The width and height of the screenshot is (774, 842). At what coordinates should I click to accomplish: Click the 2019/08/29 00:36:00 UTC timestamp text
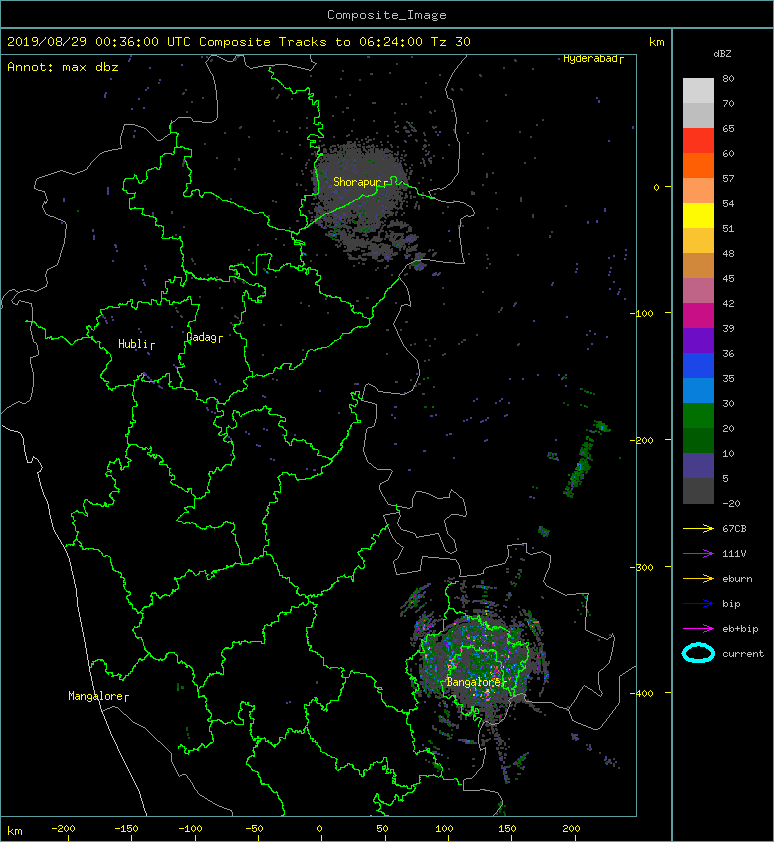pyautogui.click(x=99, y=42)
